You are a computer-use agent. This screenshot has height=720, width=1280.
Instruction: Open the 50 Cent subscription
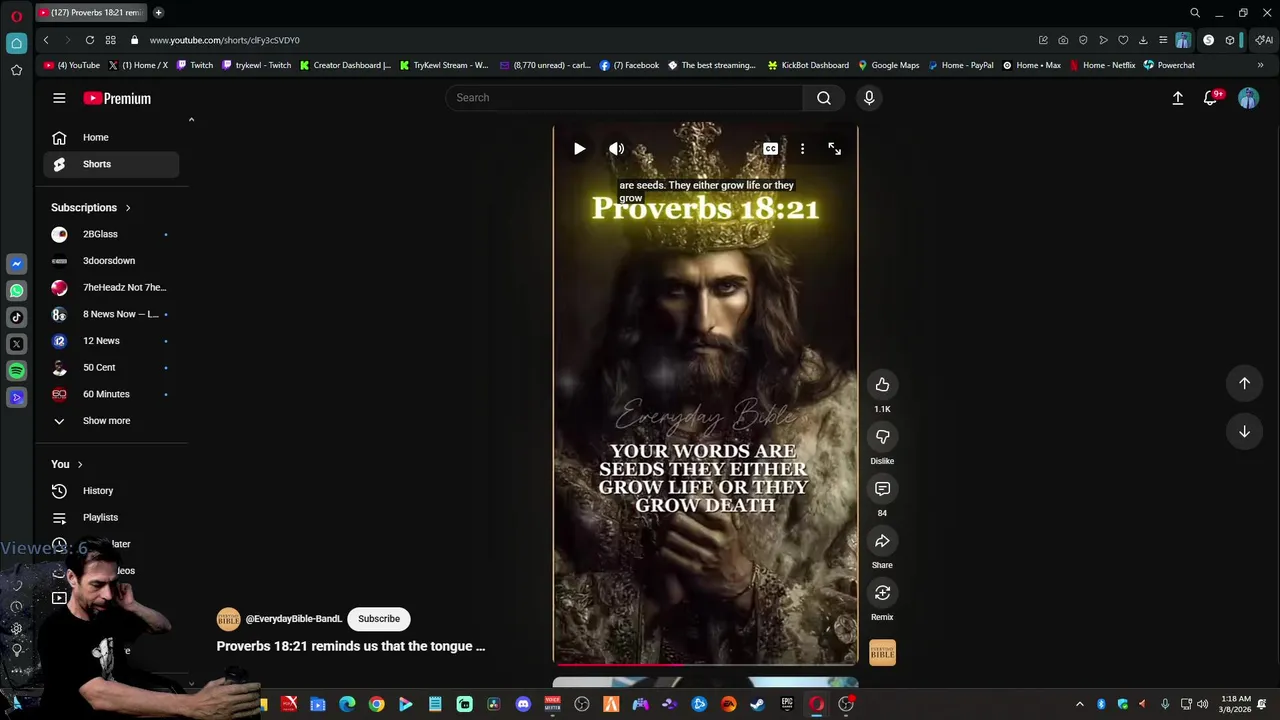(x=111, y=368)
